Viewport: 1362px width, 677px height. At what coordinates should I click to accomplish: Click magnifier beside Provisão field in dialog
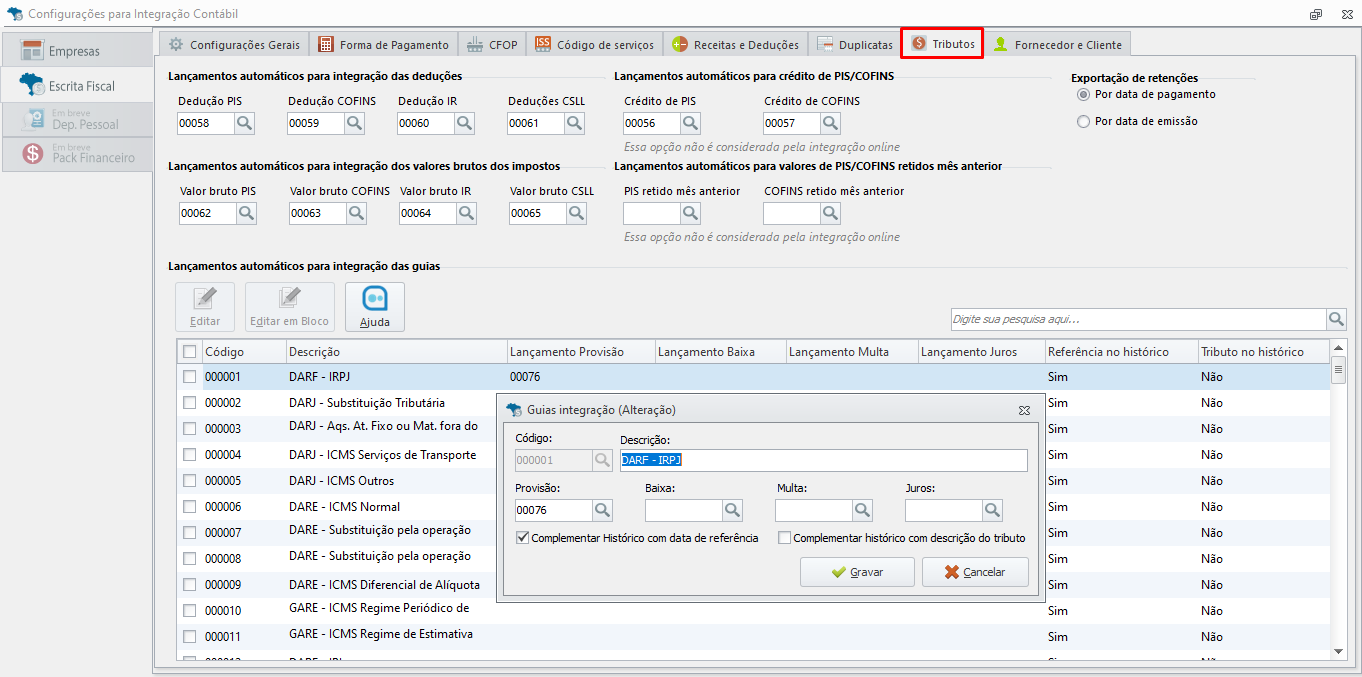pyautogui.click(x=602, y=510)
